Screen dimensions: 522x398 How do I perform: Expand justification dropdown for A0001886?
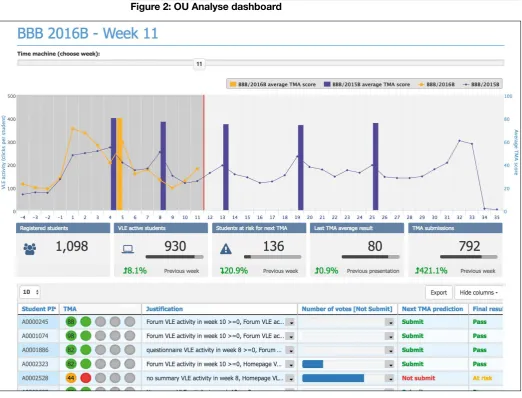click(291, 350)
